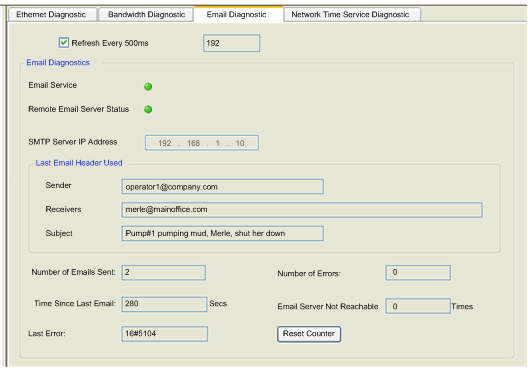Open Network Time Service Diagnostic tab
This screenshot has height=368, width=528.
click(352, 14)
